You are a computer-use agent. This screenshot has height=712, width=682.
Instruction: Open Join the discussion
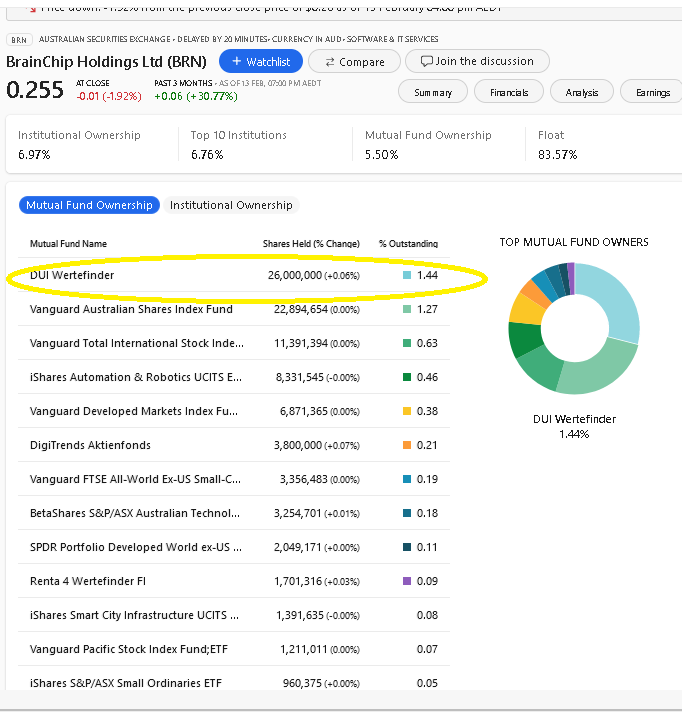click(477, 61)
